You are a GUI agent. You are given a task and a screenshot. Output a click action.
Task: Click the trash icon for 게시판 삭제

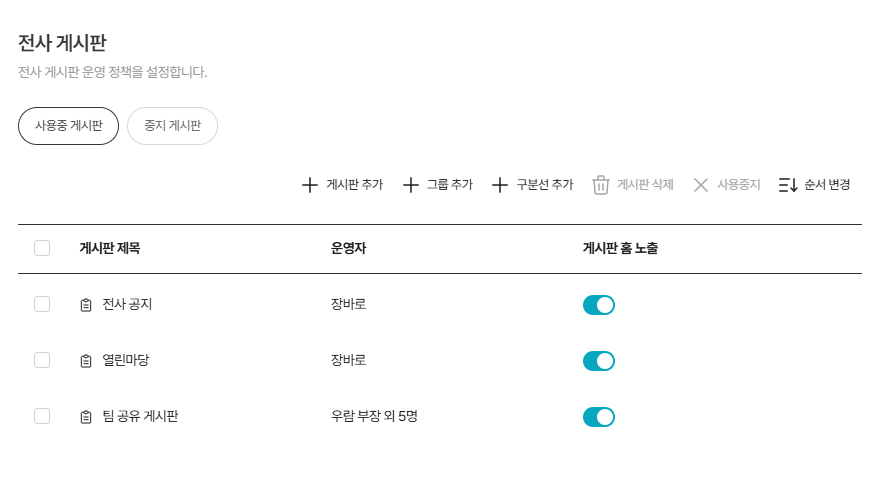pyautogui.click(x=601, y=185)
